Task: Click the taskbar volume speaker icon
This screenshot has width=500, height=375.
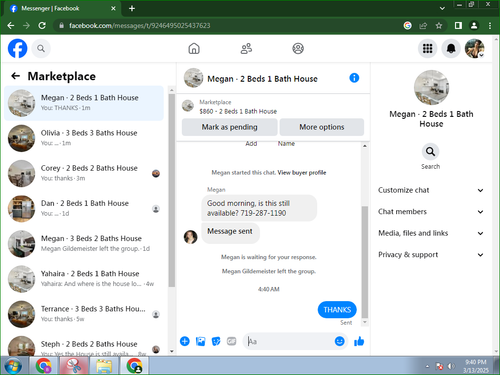Action: (x=451, y=366)
